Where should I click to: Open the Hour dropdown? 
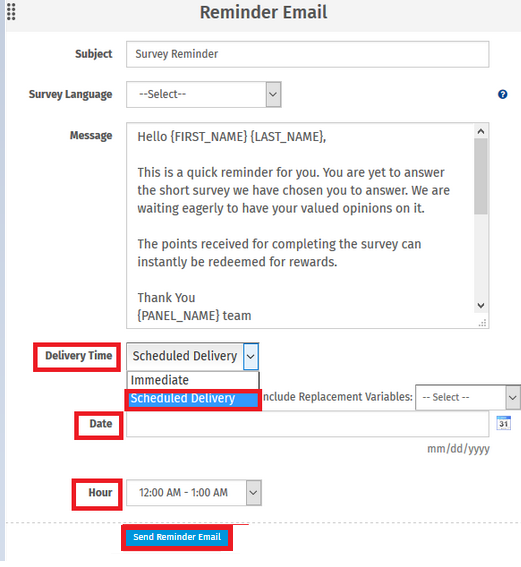click(x=194, y=493)
